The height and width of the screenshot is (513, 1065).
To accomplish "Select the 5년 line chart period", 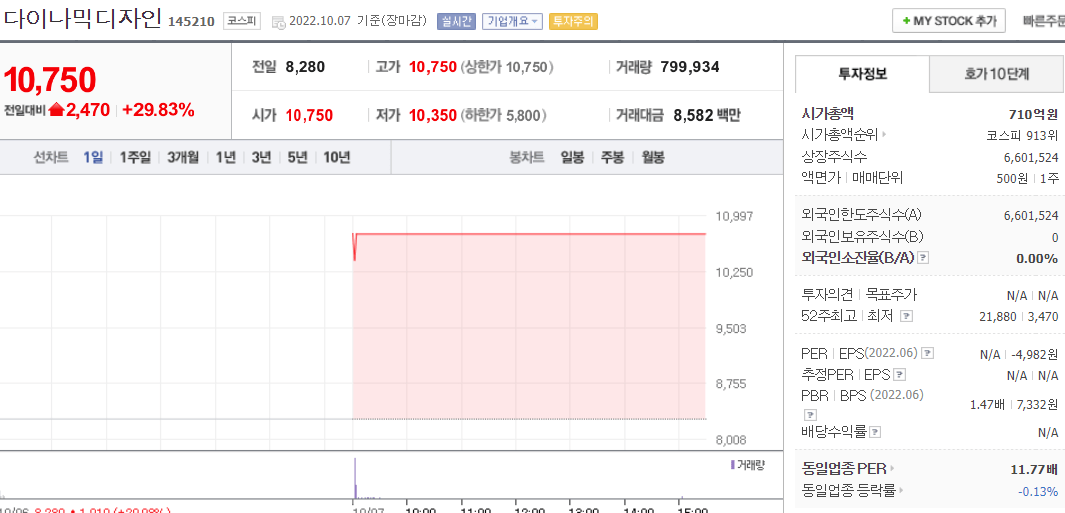I will point(297,158).
